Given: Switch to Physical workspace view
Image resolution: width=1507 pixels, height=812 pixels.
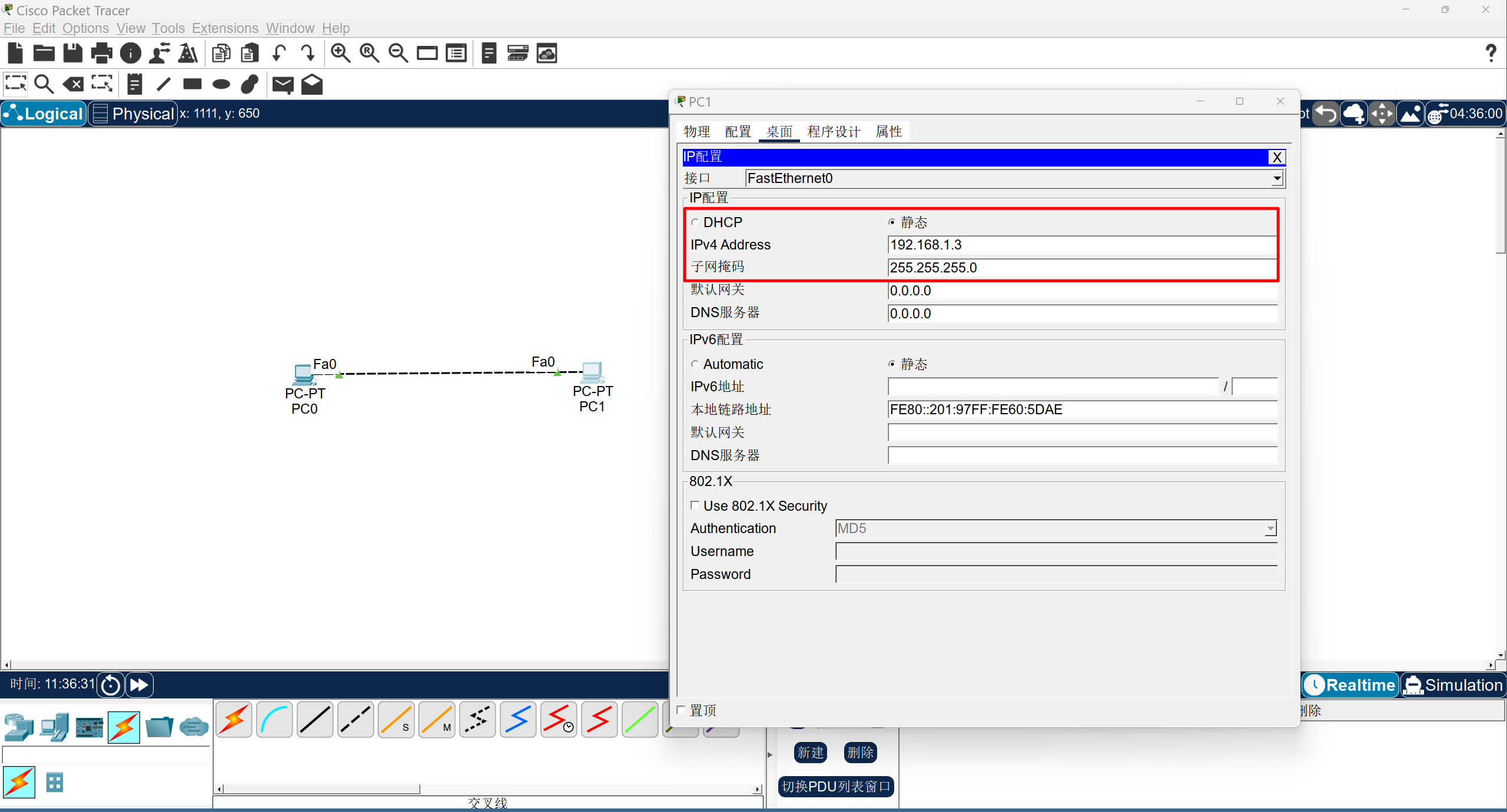Looking at the screenshot, I should point(134,114).
